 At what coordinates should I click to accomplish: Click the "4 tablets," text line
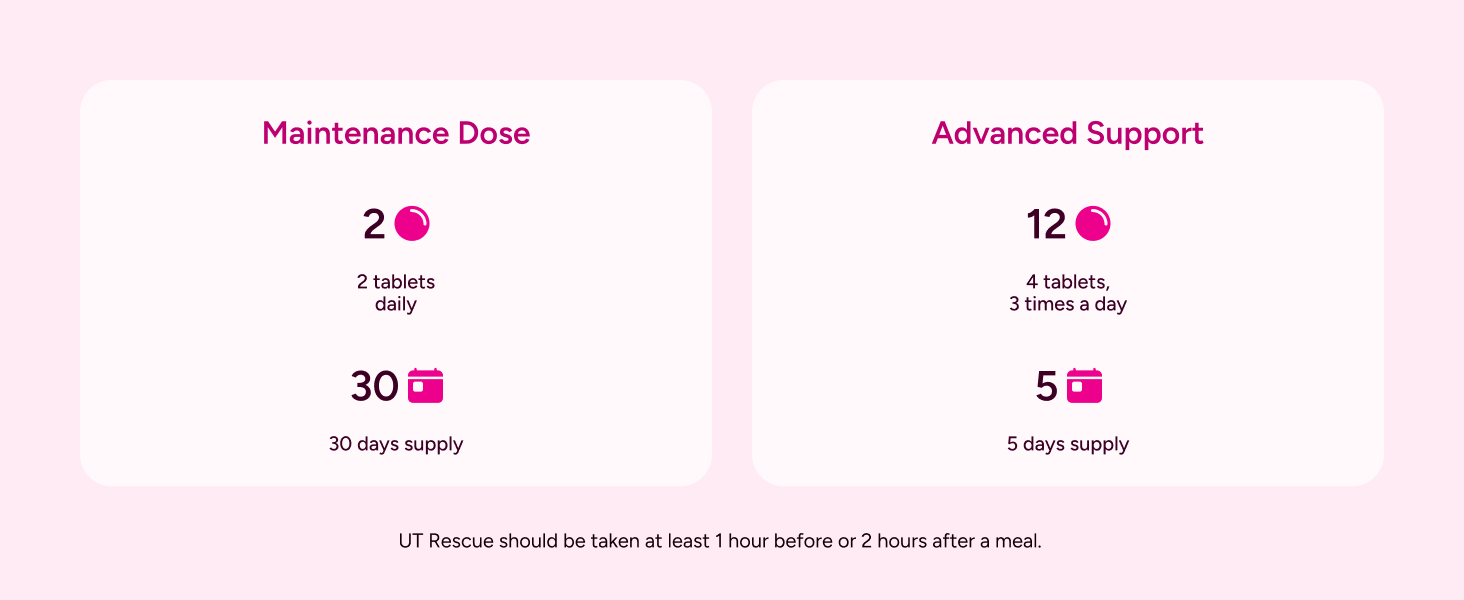tap(1068, 282)
